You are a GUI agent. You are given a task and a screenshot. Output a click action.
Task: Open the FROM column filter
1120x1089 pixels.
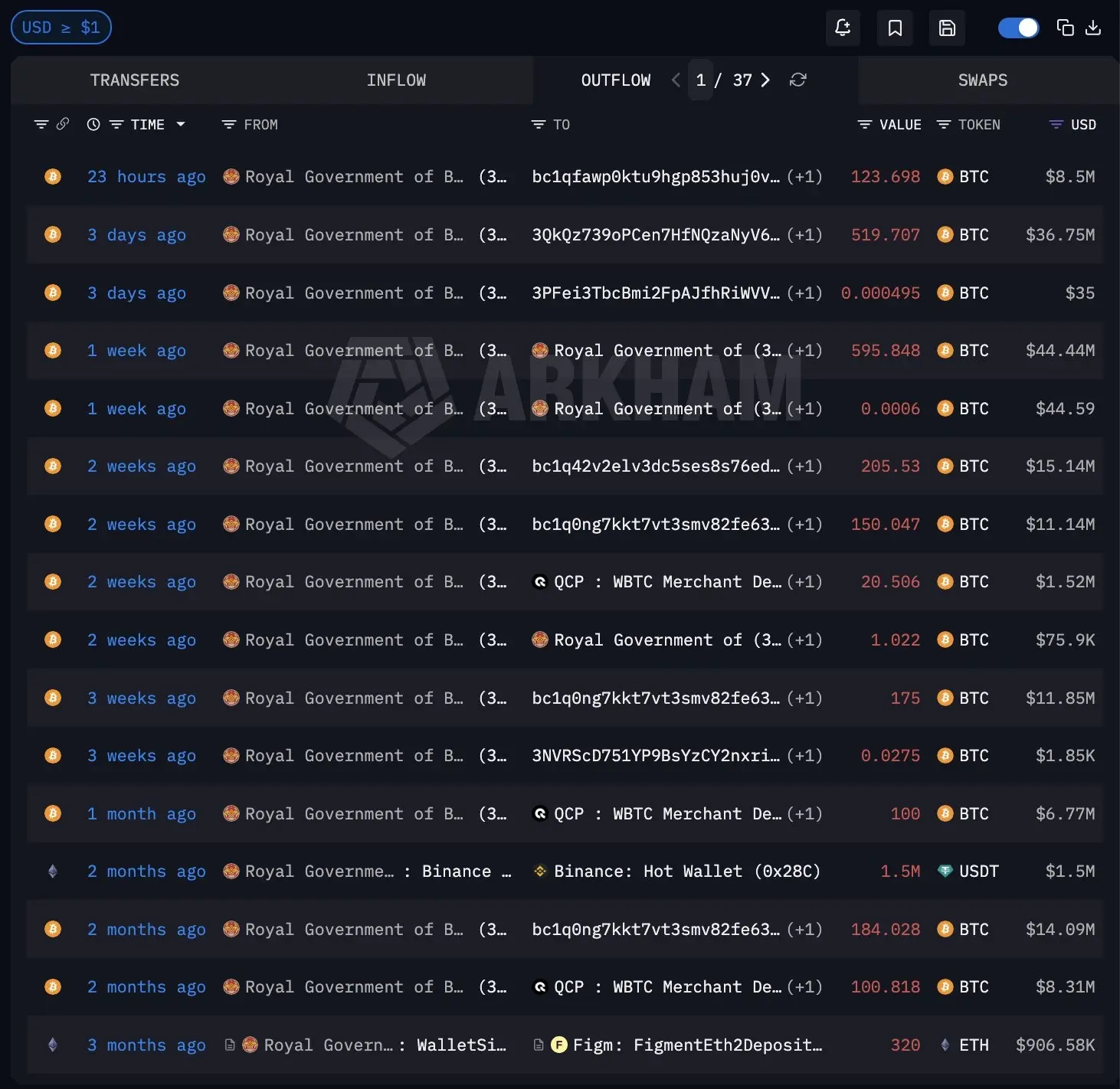(x=228, y=125)
